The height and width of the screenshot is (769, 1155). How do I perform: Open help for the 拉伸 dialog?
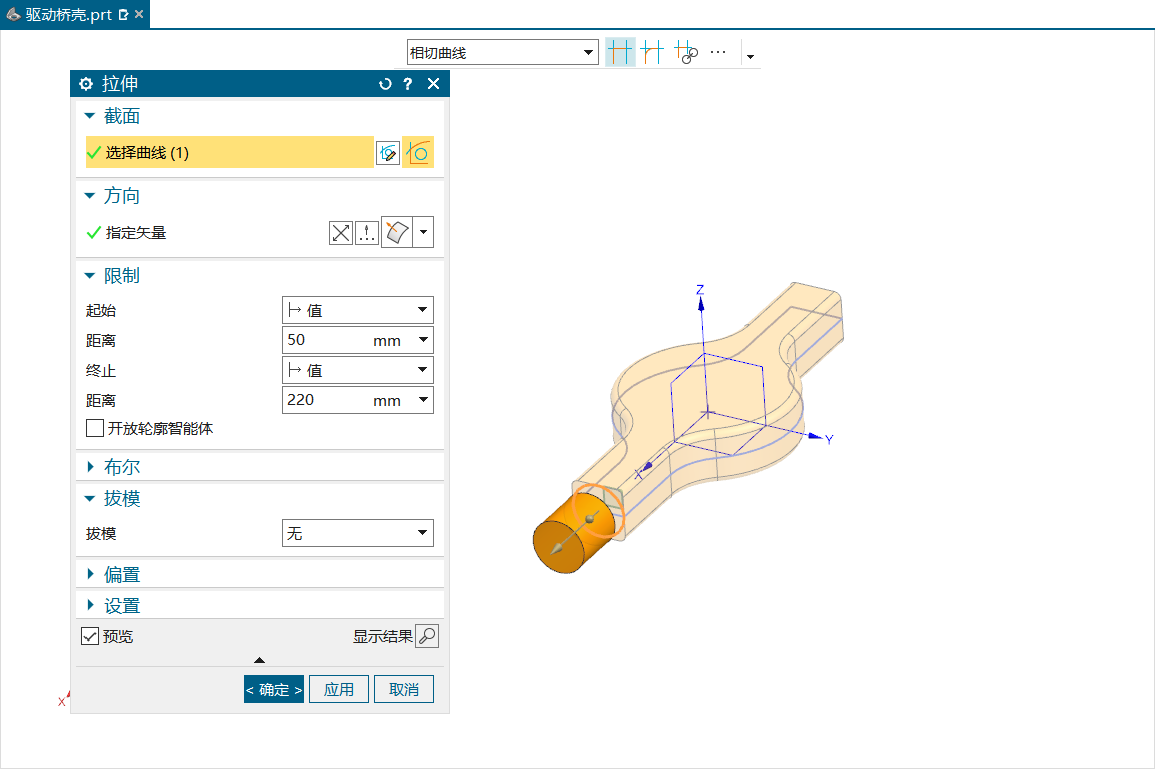(x=407, y=84)
